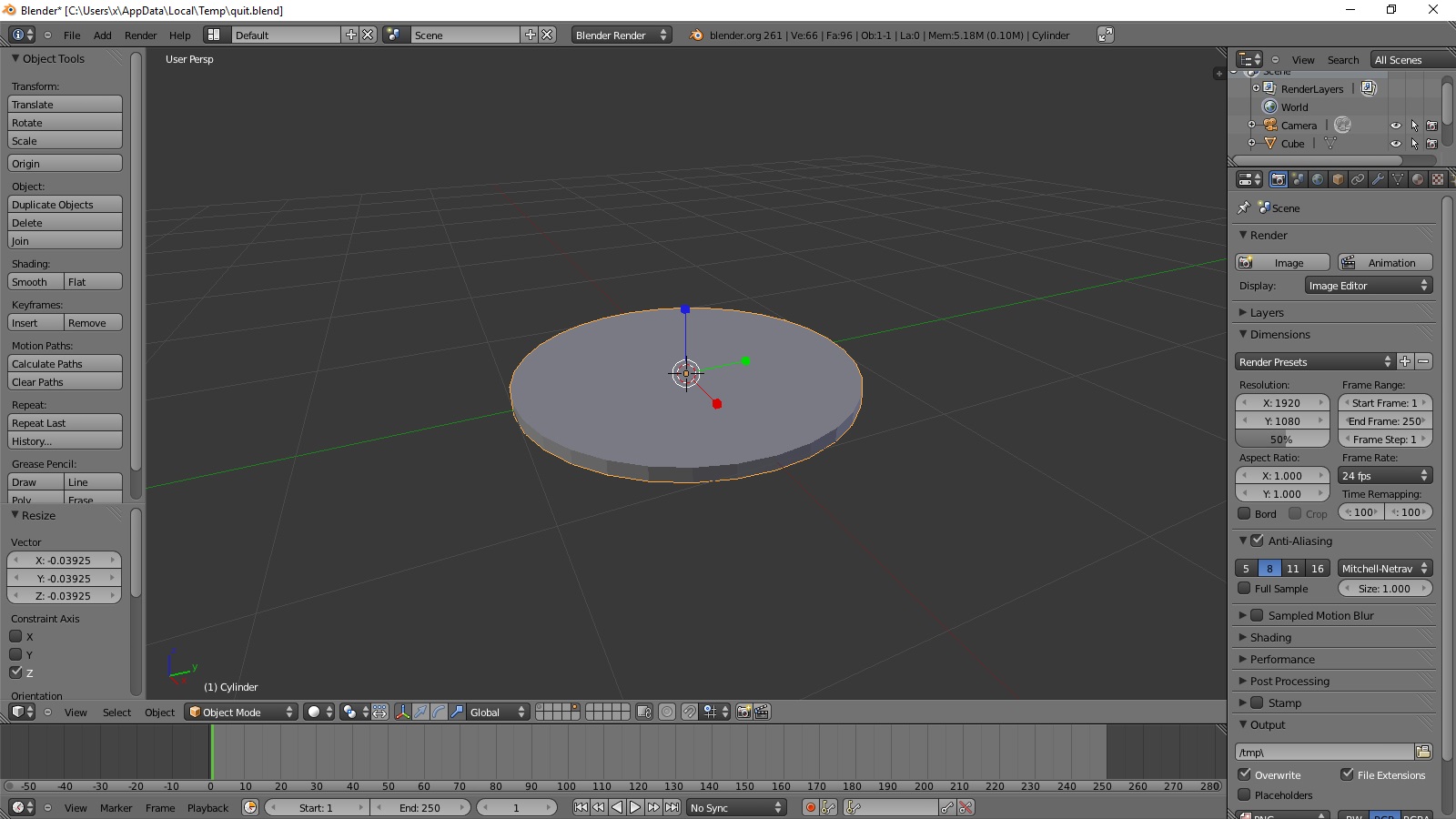Screen dimensions: 1456x819
Task: Enable the snap magnet in 3D view header
Action: 690,713
